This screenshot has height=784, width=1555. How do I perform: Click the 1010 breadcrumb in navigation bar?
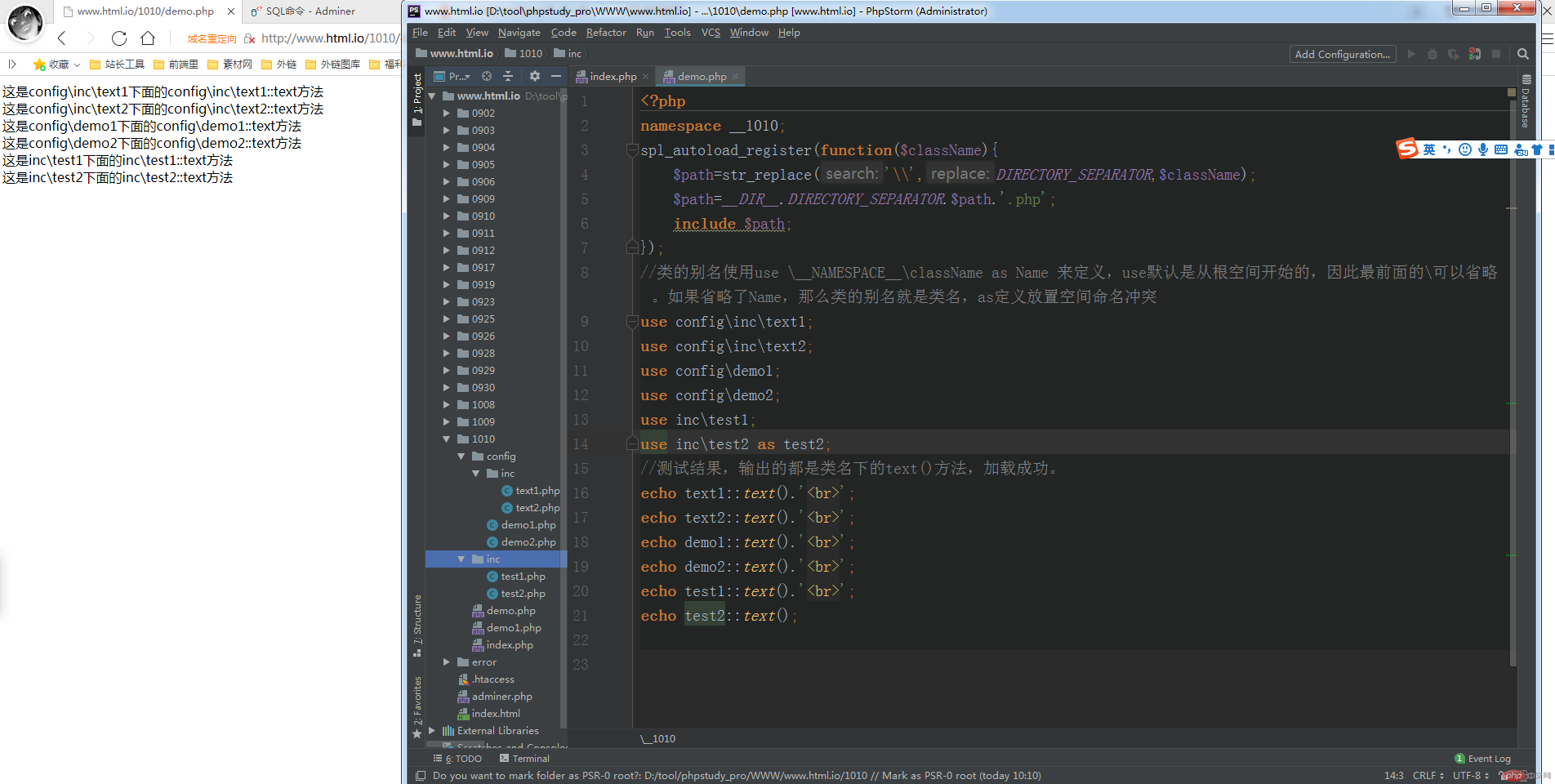pyautogui.click(x=524, y=53)
